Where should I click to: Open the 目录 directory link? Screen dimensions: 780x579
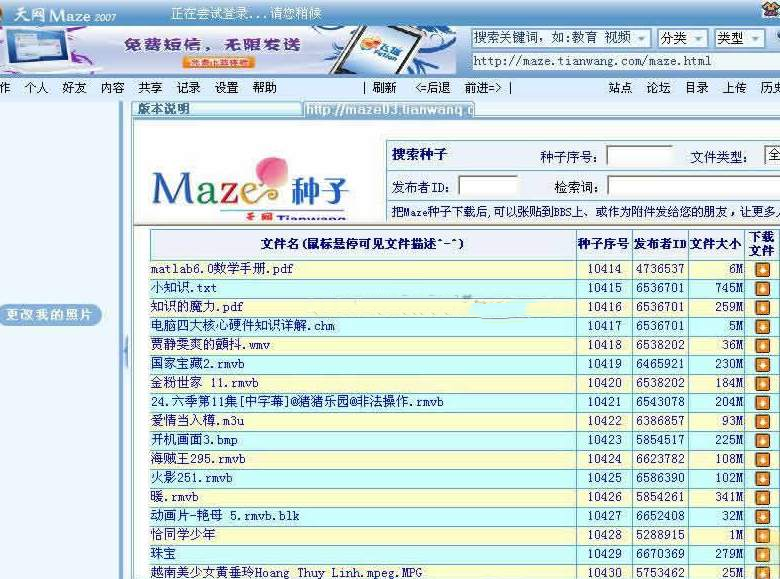click(x=697, y=88)
